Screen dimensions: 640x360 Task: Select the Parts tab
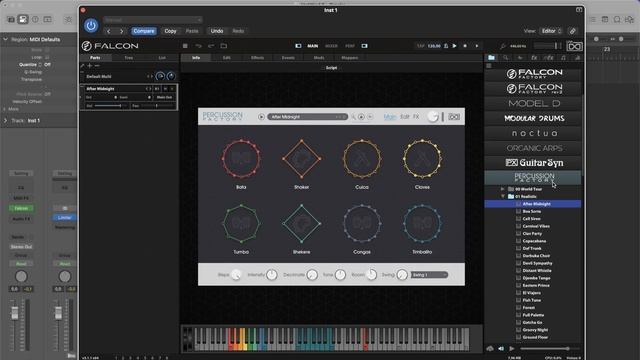(x=95, y=58)
